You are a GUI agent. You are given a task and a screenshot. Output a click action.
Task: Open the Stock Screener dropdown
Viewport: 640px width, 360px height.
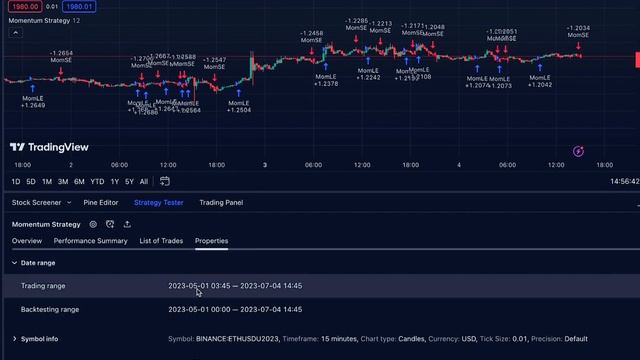pyautogui.click(x=41, y=202)
